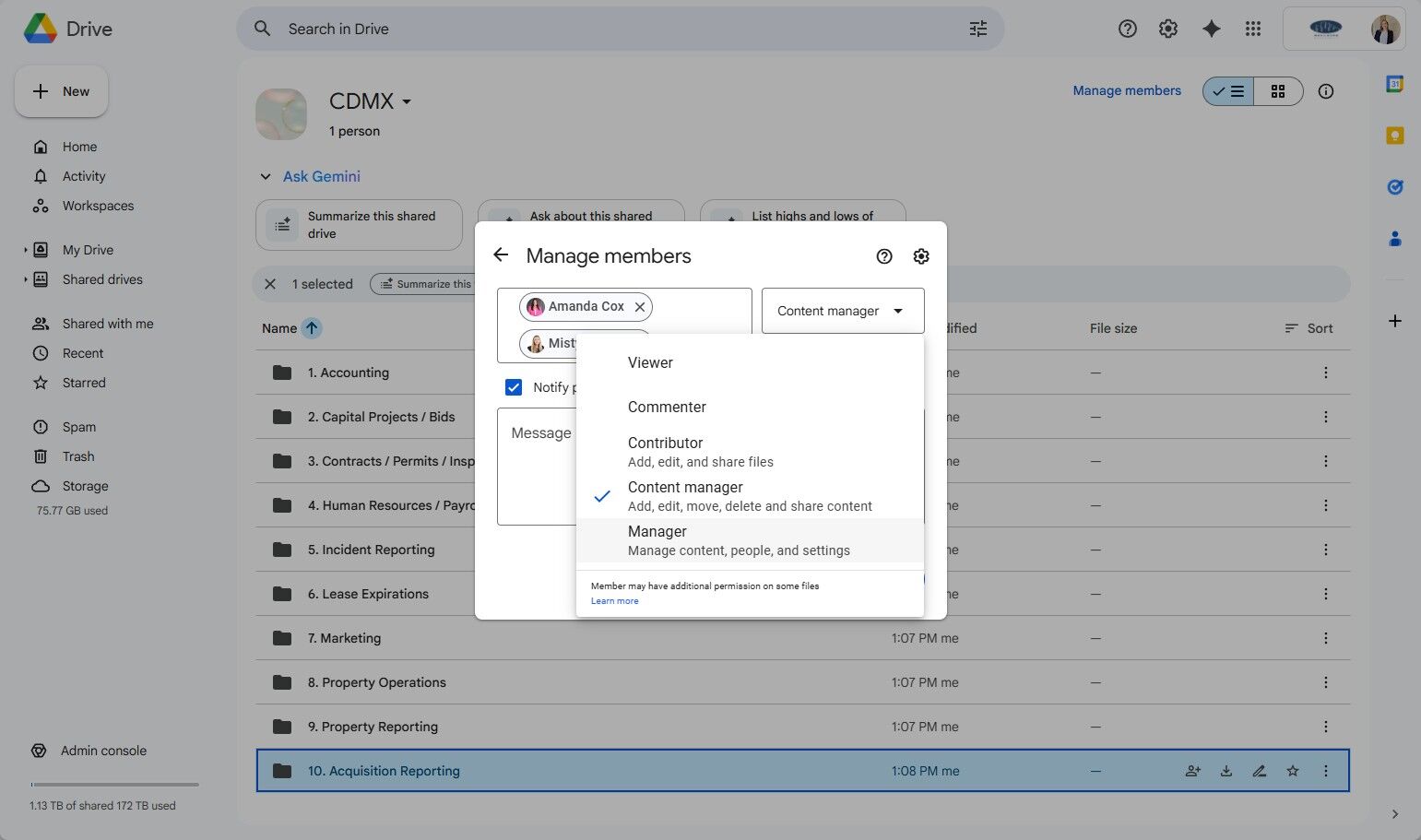Open Google Calendar side panel
1421x840 pixels.
point(1394,84)
